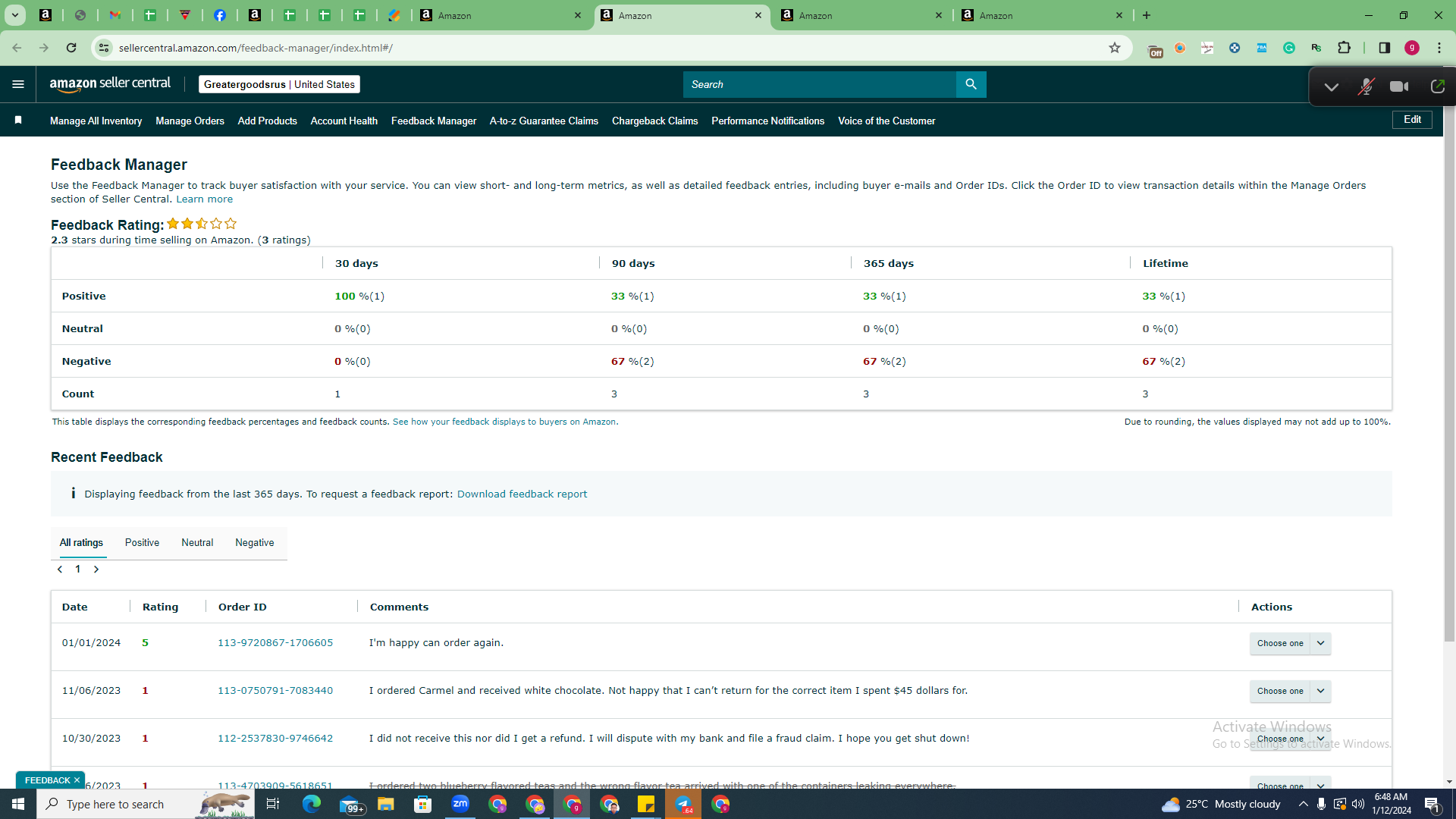Screen dimensions: 1456x819
Task: Open order 113-9720867-1706605
Action: point(275,643)
